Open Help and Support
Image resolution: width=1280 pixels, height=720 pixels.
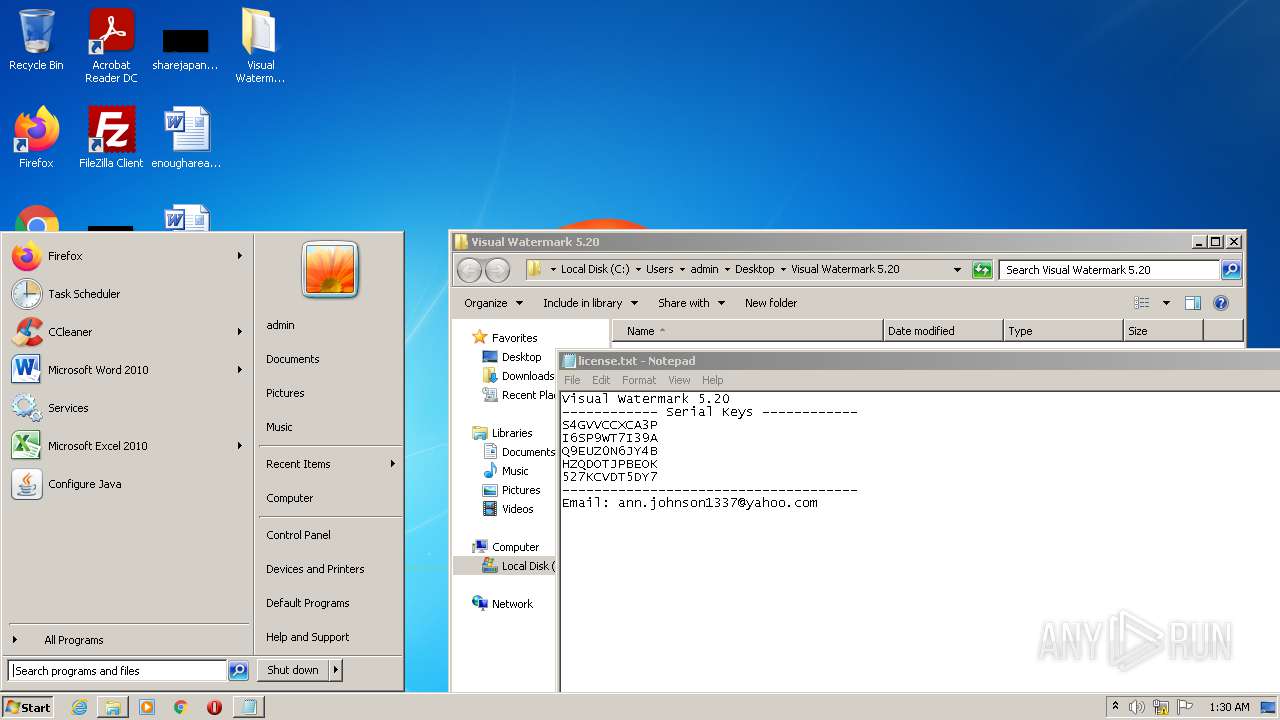(x=307, y=637)
